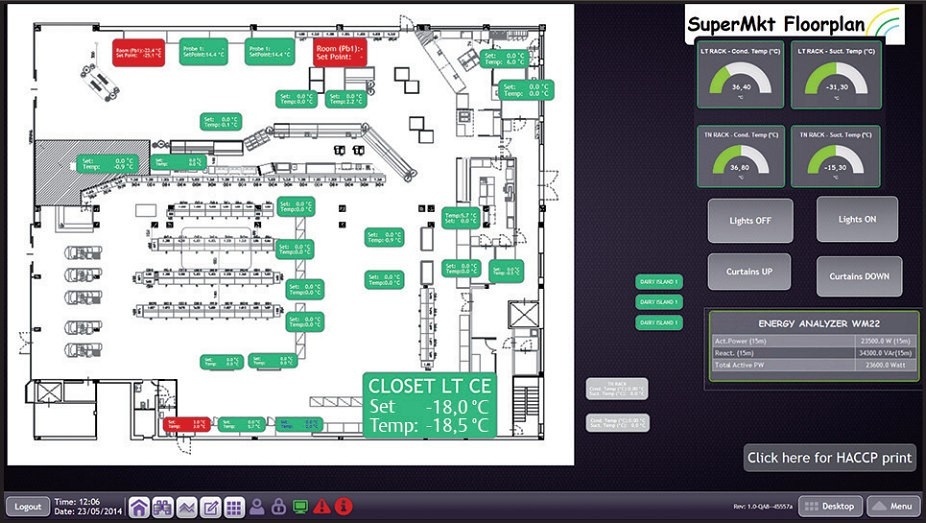Click the green monitor status icon
This screenshot has height=523, width=926.
[x=300, y=506]
